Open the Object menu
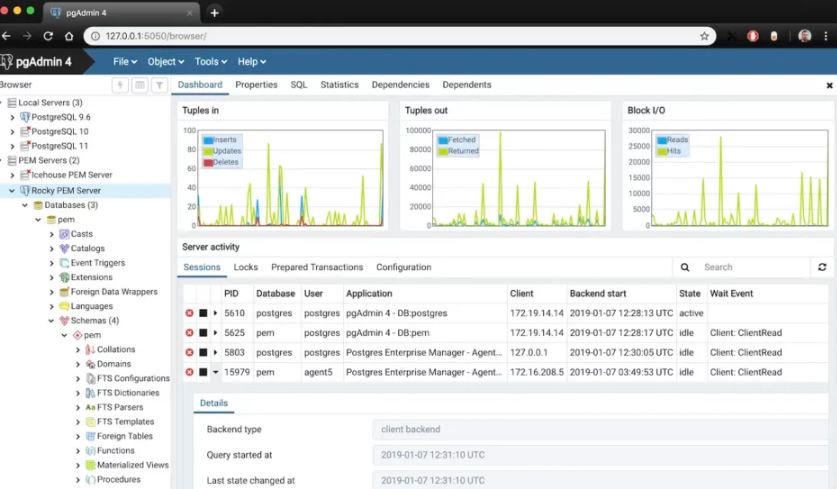This screenshot has height=489, width=837. coord(165,62)
